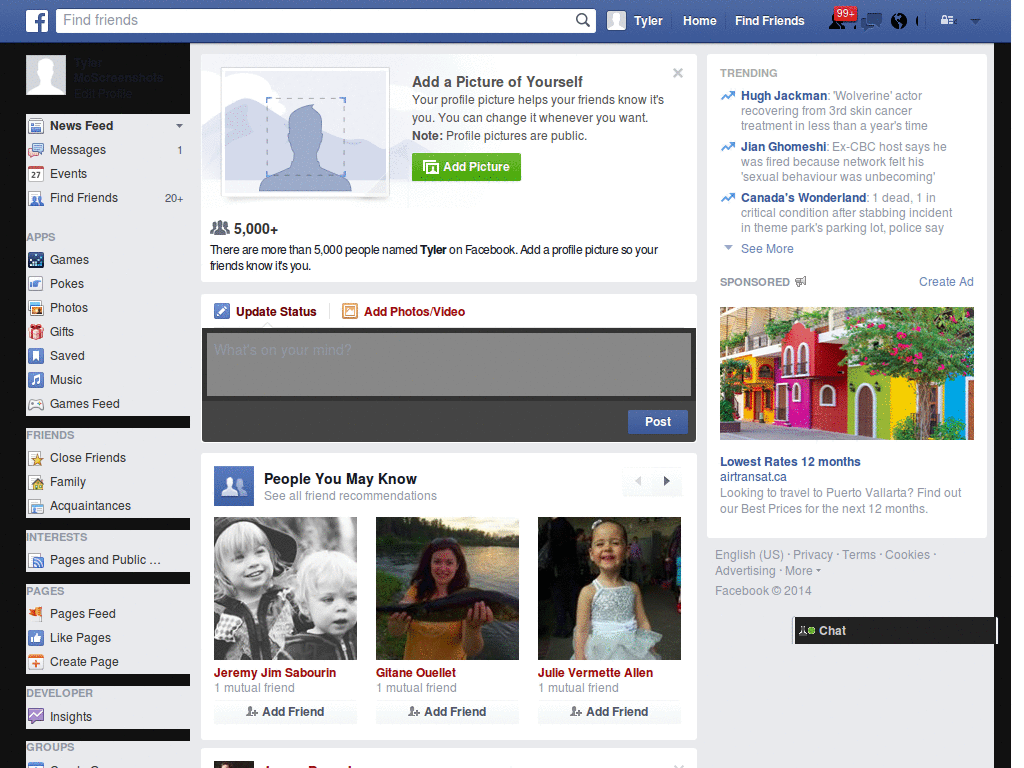Screen dimensions: 1024x768
Task: Open the Messages speech-bubble icon in top bar
Action: (872, 20)
